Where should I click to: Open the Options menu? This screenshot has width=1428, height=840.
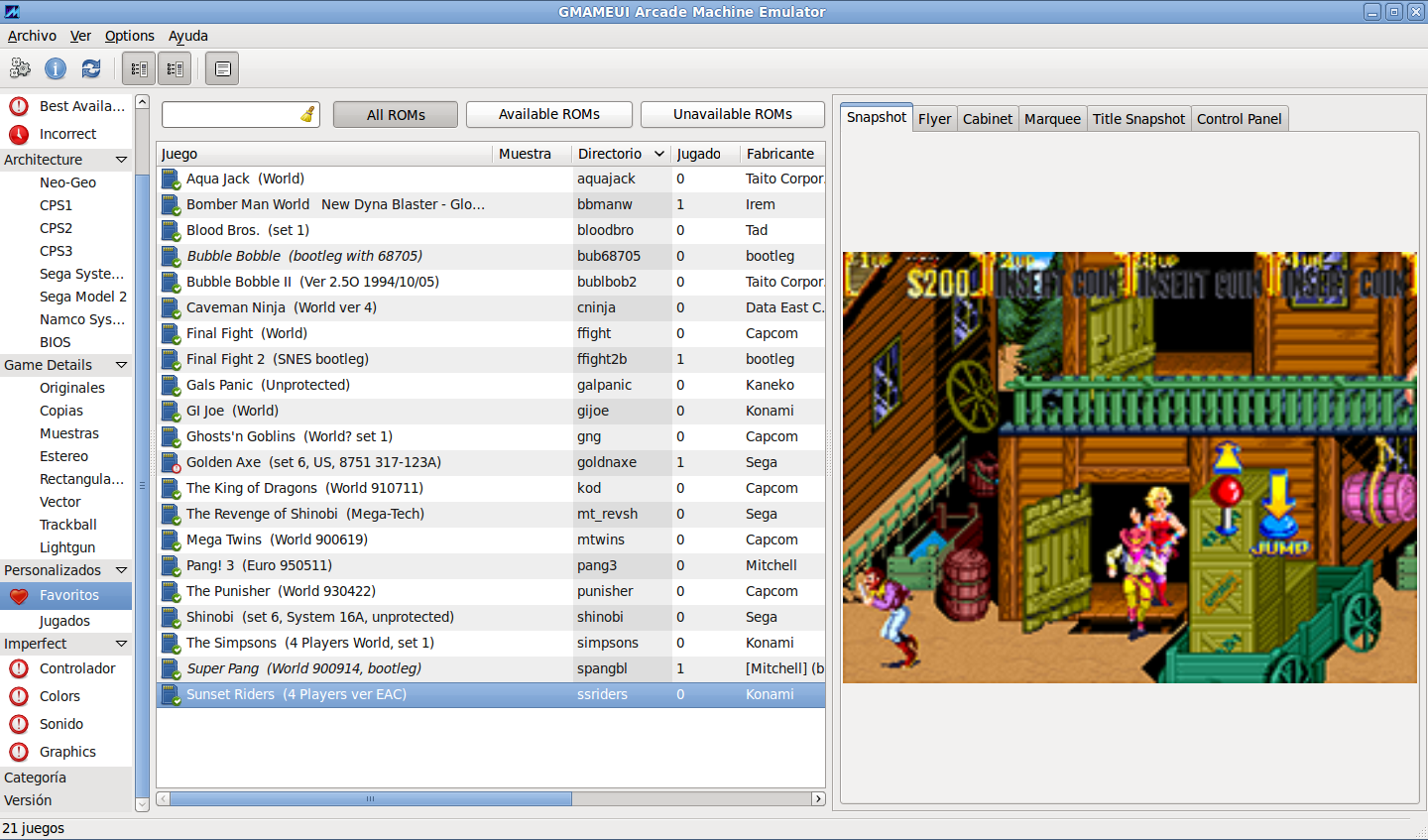130,36
